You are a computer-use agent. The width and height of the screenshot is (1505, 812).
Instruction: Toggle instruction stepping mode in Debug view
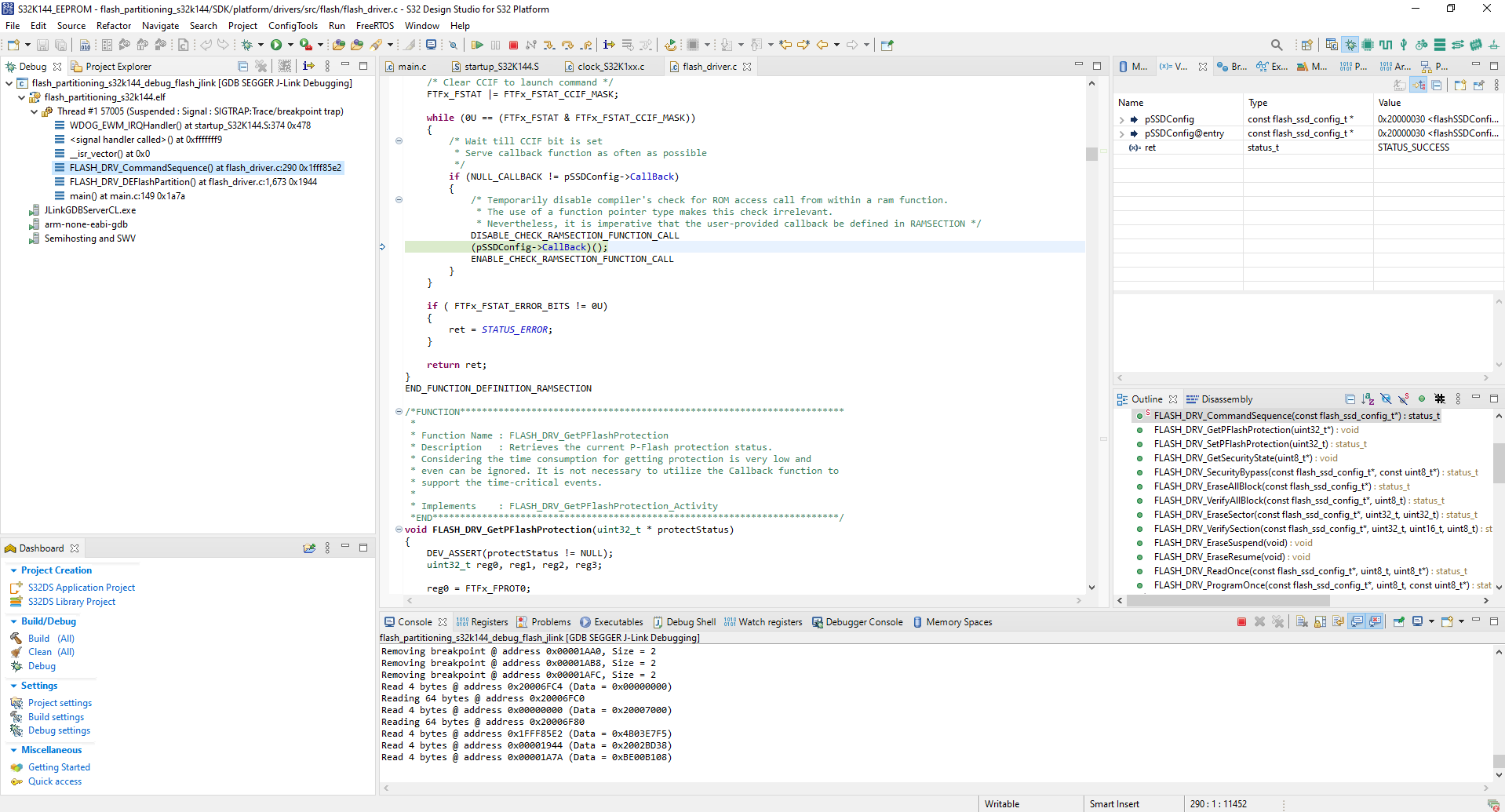click(x=308, y=67)
